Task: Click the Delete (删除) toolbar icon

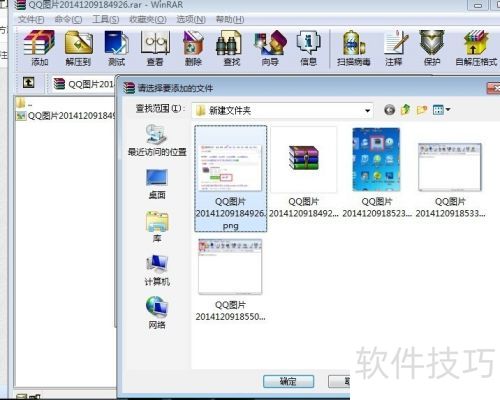Action: pos(193,48)
